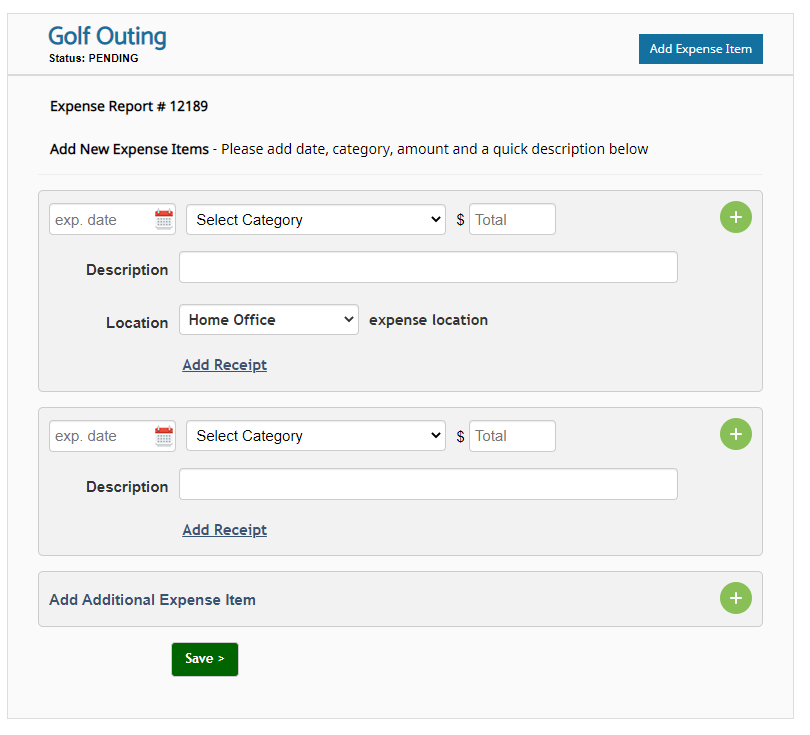Image resolution: width=810 pixels, height=735 pixels.
Task: Click green plus icon on first expense item
Action: pos(736,217)
